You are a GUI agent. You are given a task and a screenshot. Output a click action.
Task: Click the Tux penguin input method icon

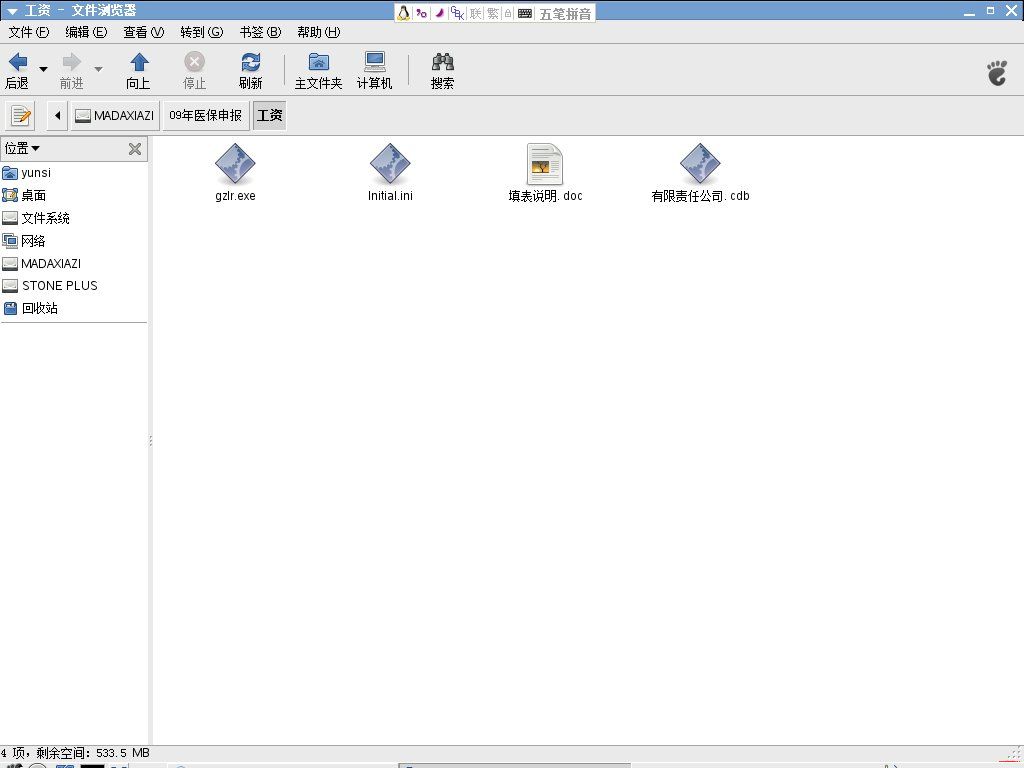[x=404, y=13]
